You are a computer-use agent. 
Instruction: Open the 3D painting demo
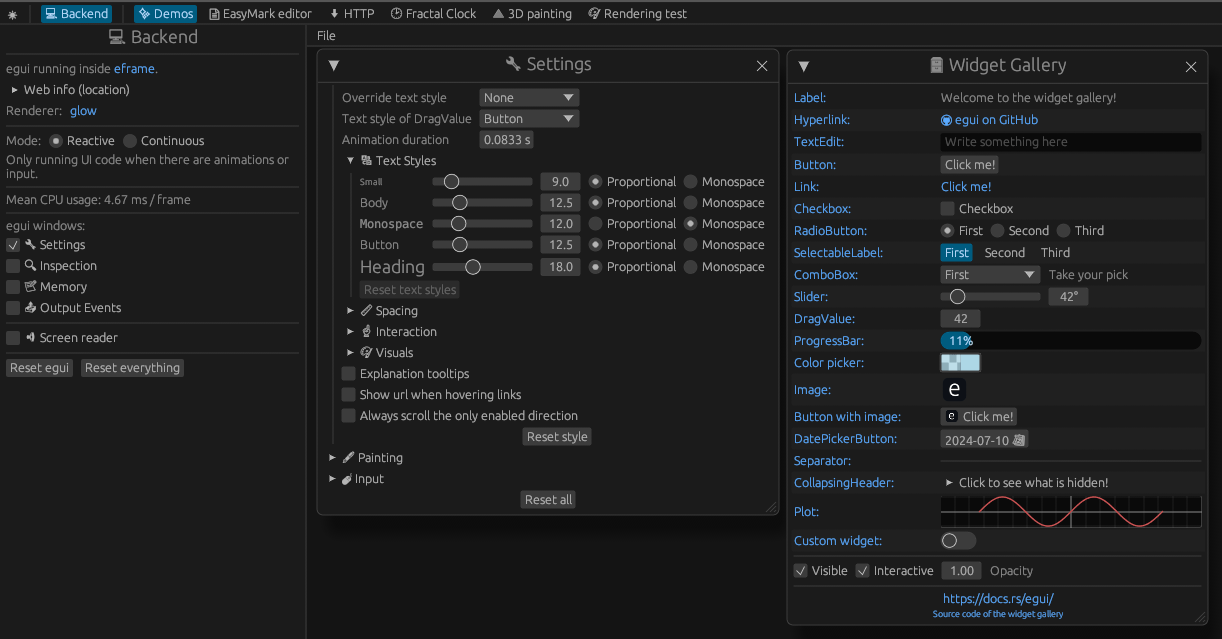point(532,14)
